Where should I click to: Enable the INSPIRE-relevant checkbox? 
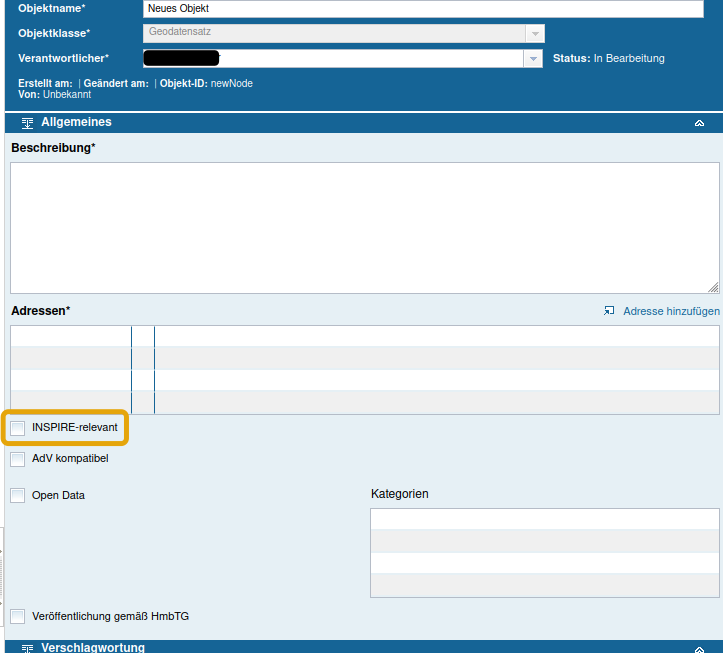point(18,428)
